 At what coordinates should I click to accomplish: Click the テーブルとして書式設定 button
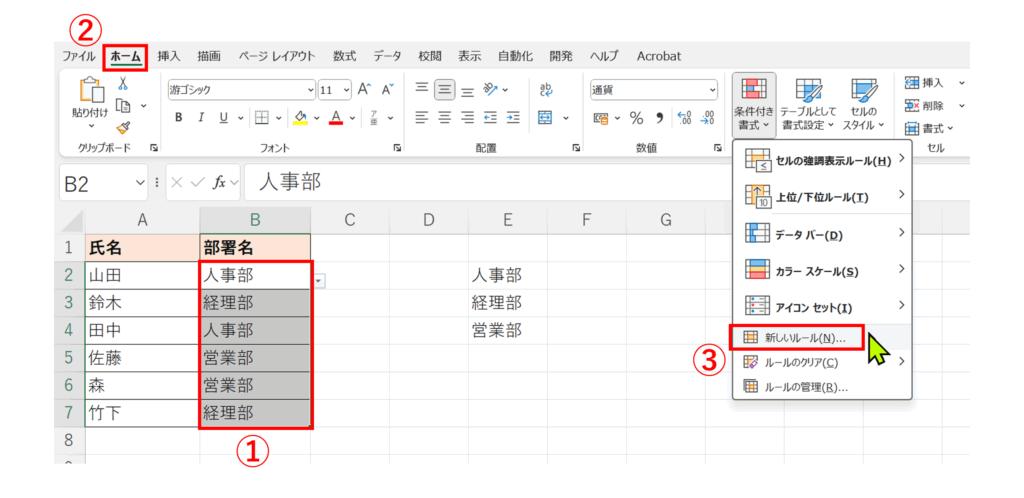pyautogui.click(x=807, y=105)
